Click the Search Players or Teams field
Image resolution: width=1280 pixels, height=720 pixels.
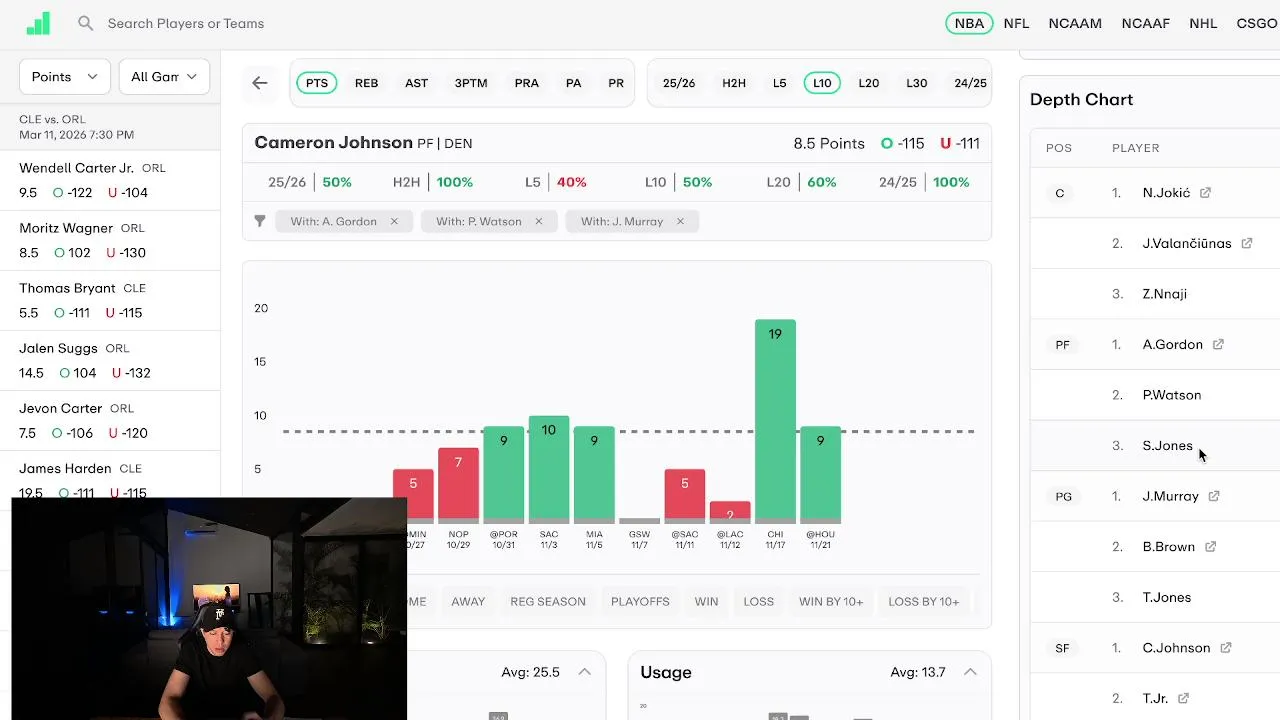(186, 23)
